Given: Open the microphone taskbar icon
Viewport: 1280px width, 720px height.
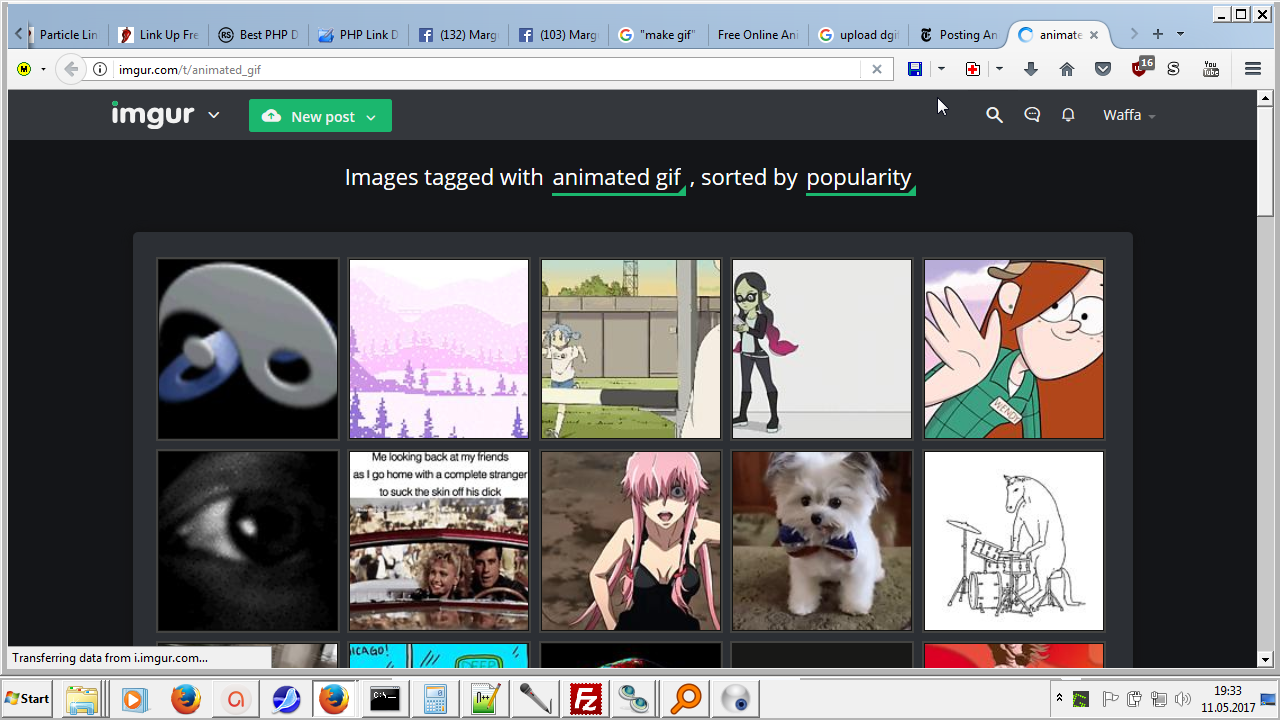Looking at the screenshot, I should pos(535,699).
